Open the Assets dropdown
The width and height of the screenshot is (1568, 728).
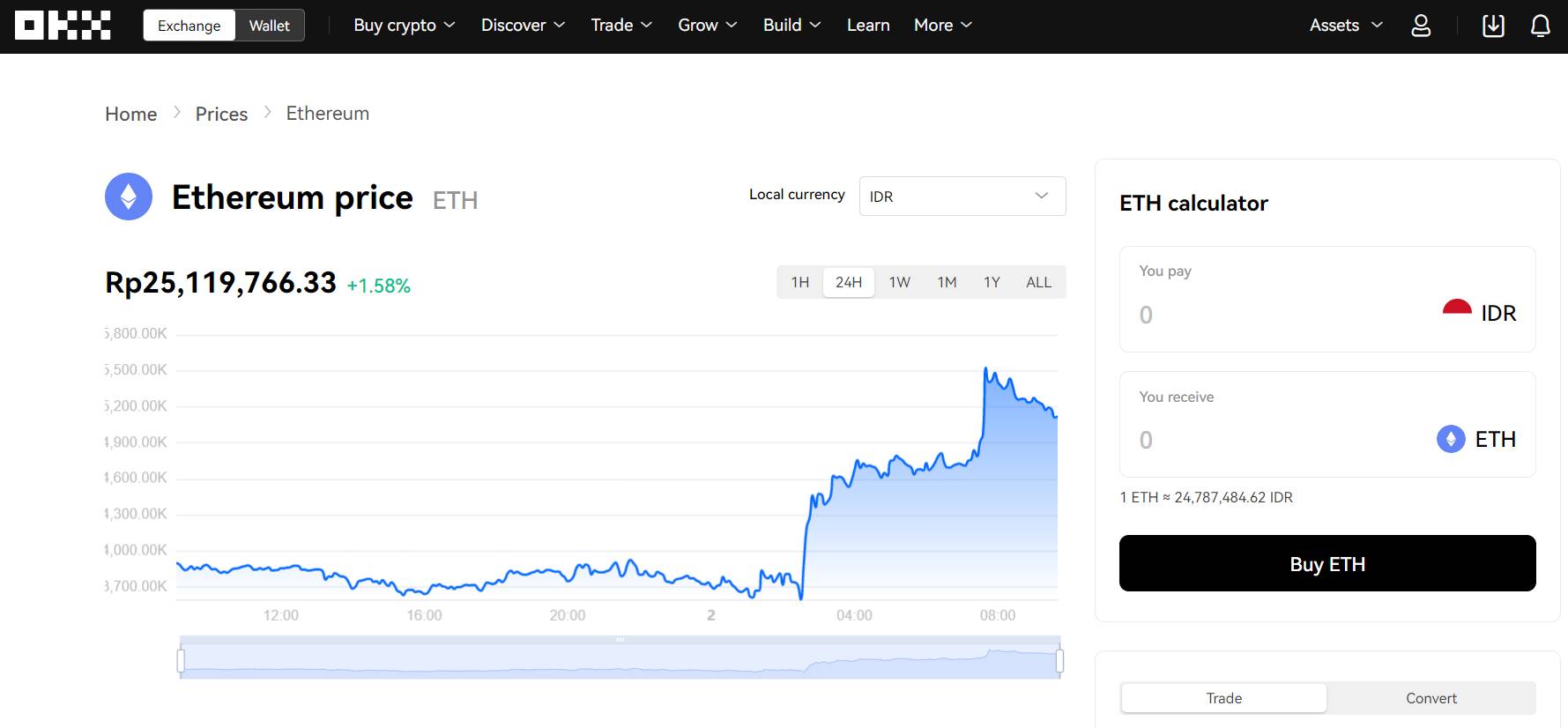tap(1346, 26)
